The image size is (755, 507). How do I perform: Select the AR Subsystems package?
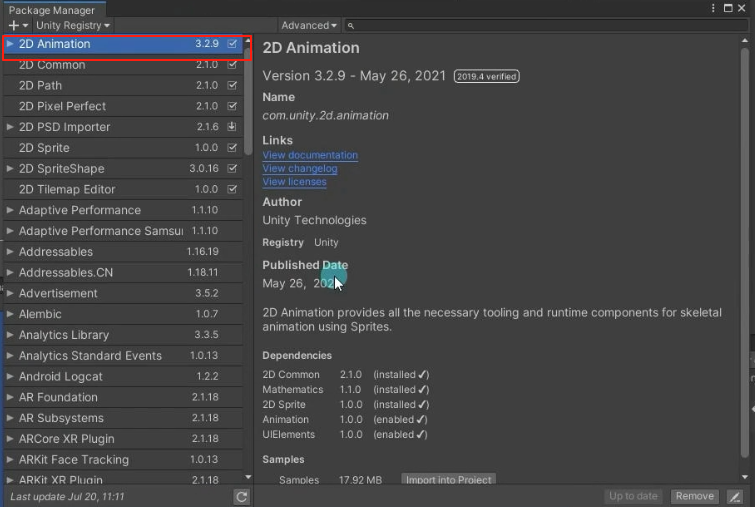123,417
